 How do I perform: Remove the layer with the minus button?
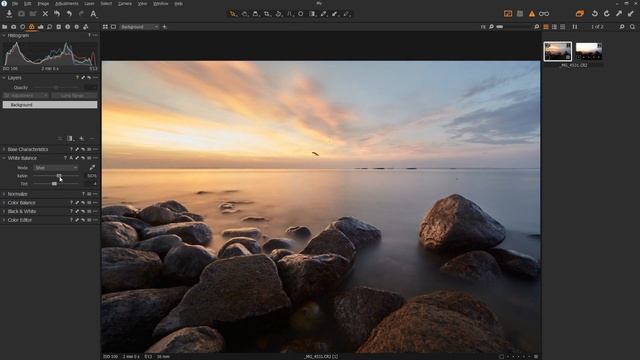(92, 139)
